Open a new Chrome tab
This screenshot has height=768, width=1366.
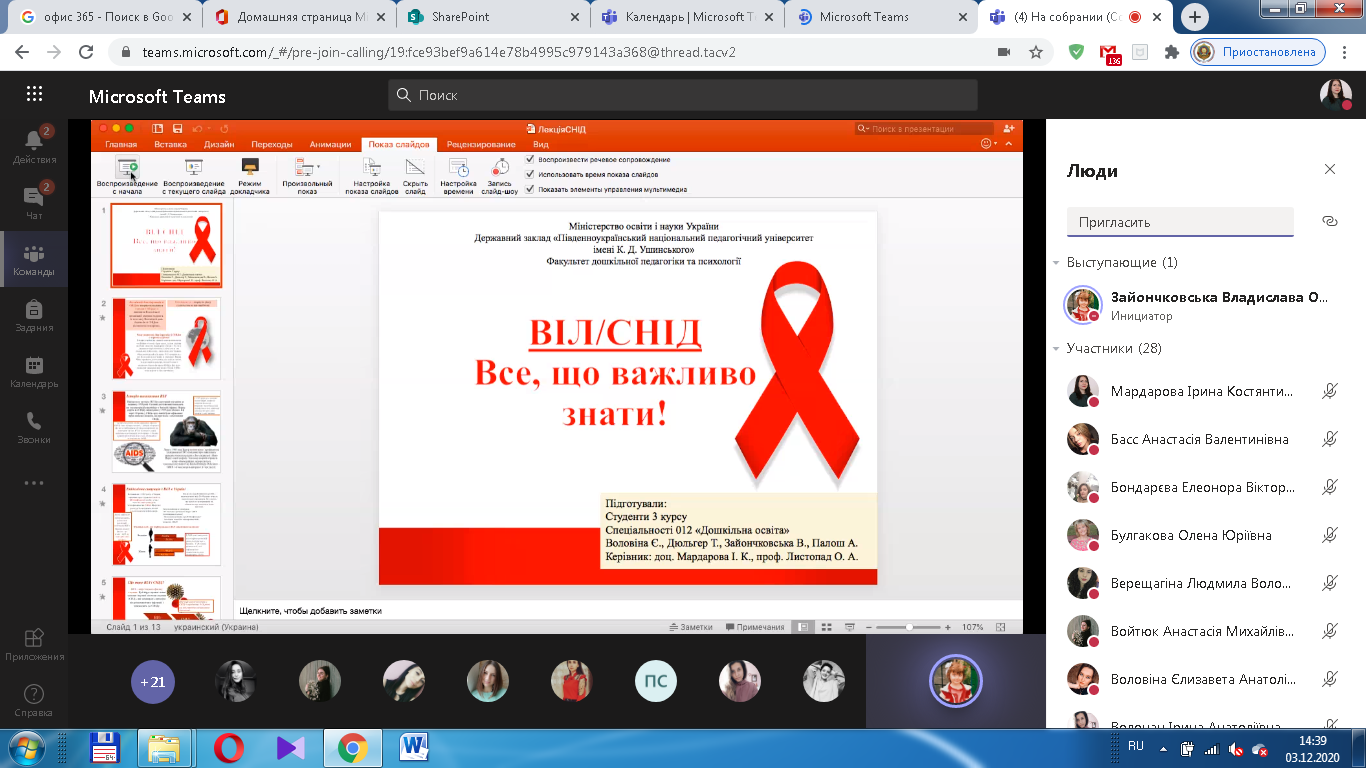point(1196,17)
